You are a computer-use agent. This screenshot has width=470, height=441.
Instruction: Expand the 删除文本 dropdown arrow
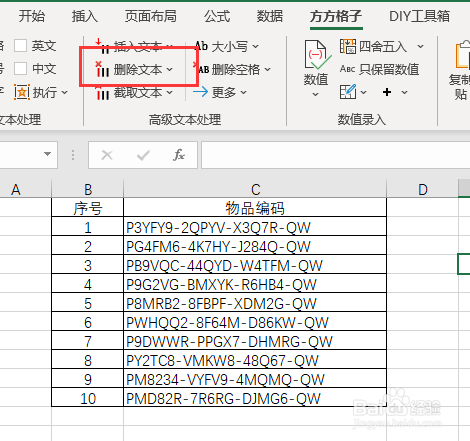coord(169,69)
